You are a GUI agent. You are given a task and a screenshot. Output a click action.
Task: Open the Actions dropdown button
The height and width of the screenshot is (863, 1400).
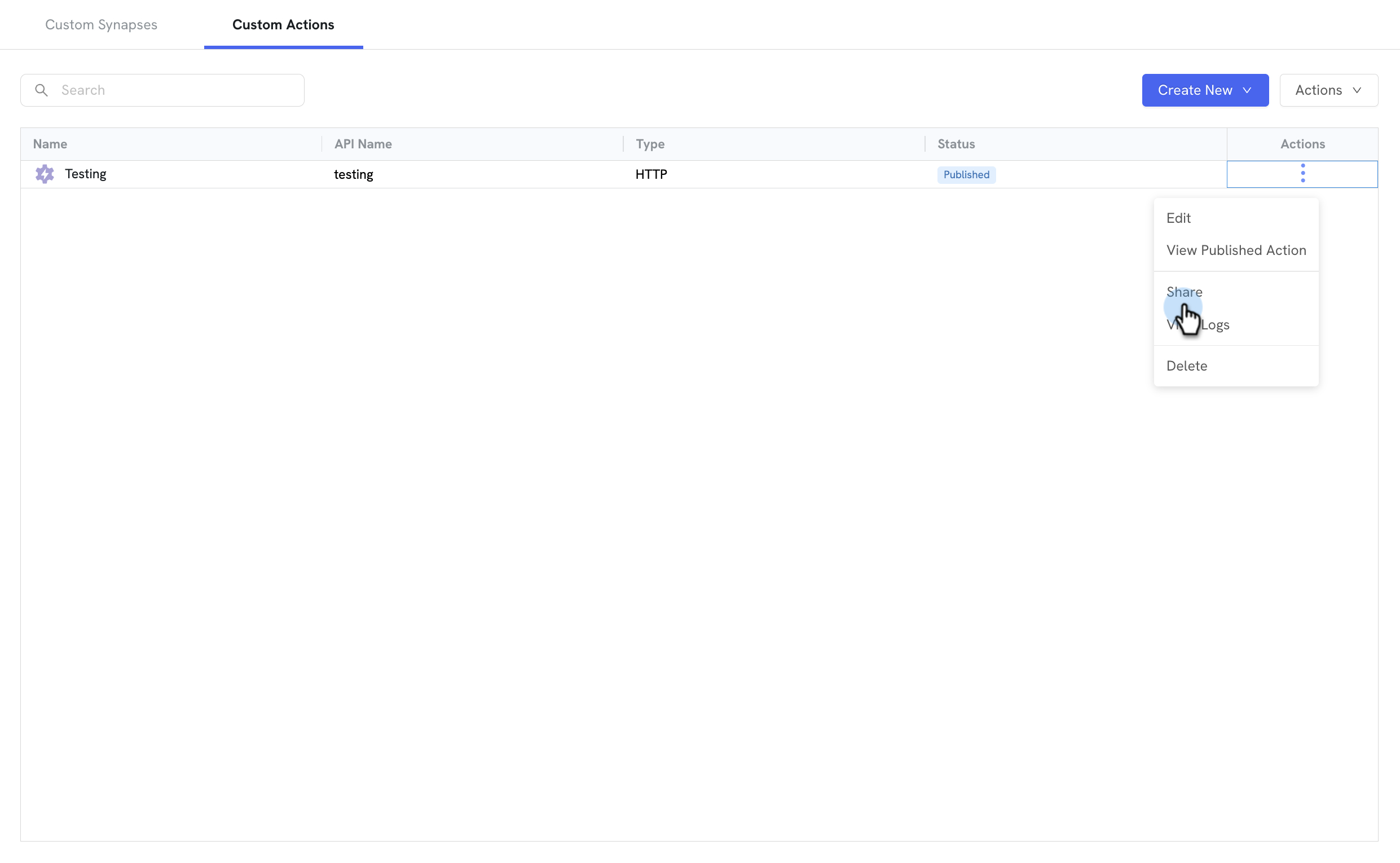tap(1328, 90)
